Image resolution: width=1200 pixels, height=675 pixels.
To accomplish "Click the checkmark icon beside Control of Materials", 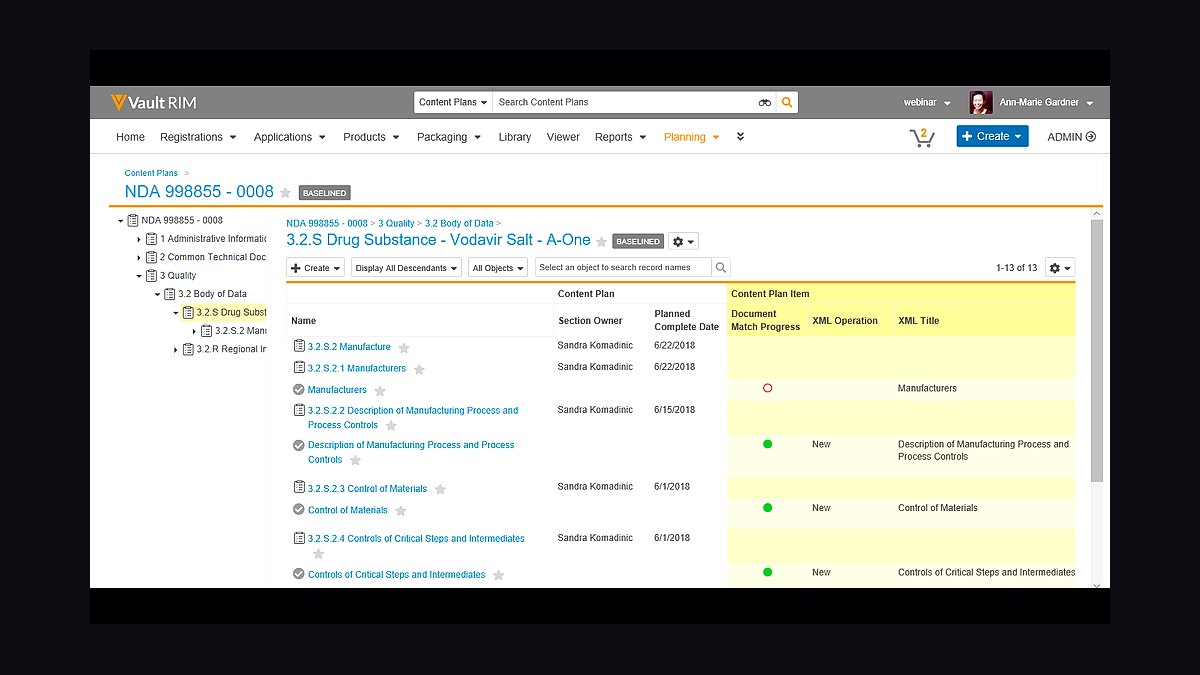I will (298, 510).
